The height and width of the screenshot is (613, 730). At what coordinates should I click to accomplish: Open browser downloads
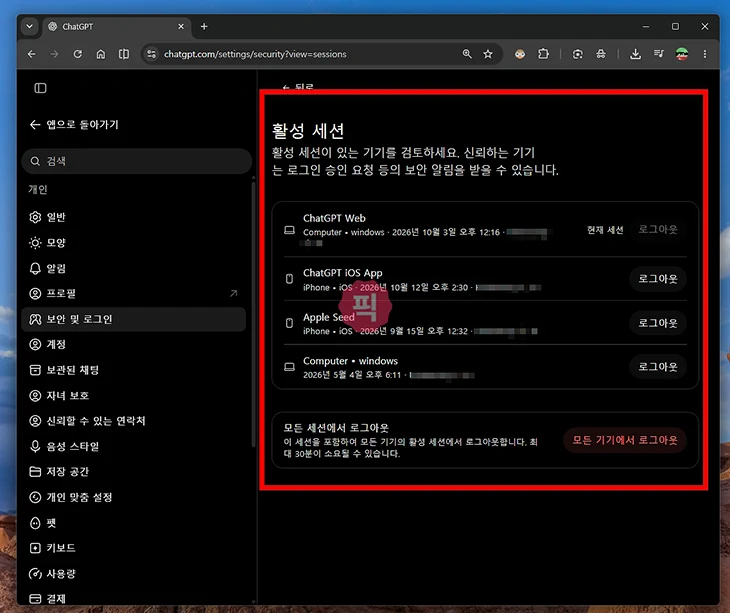click(635, 54)
